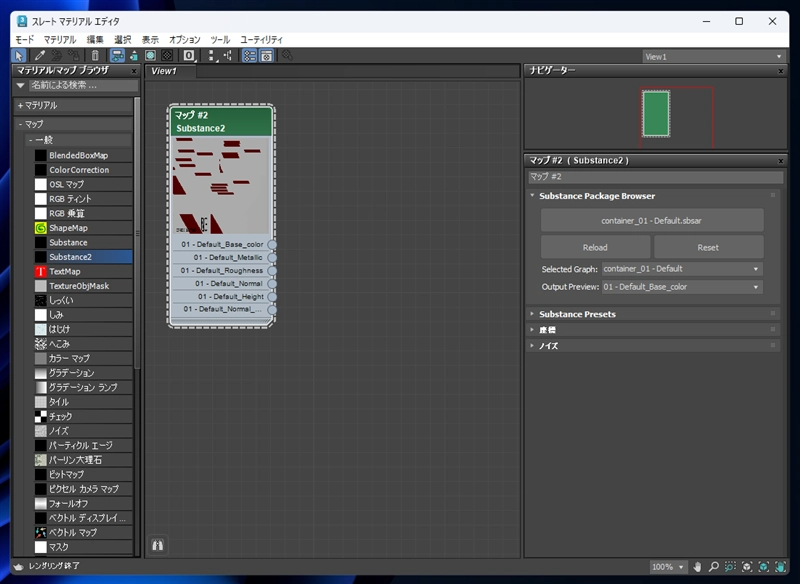Click the Default_Base_color output socket on node

272,244
